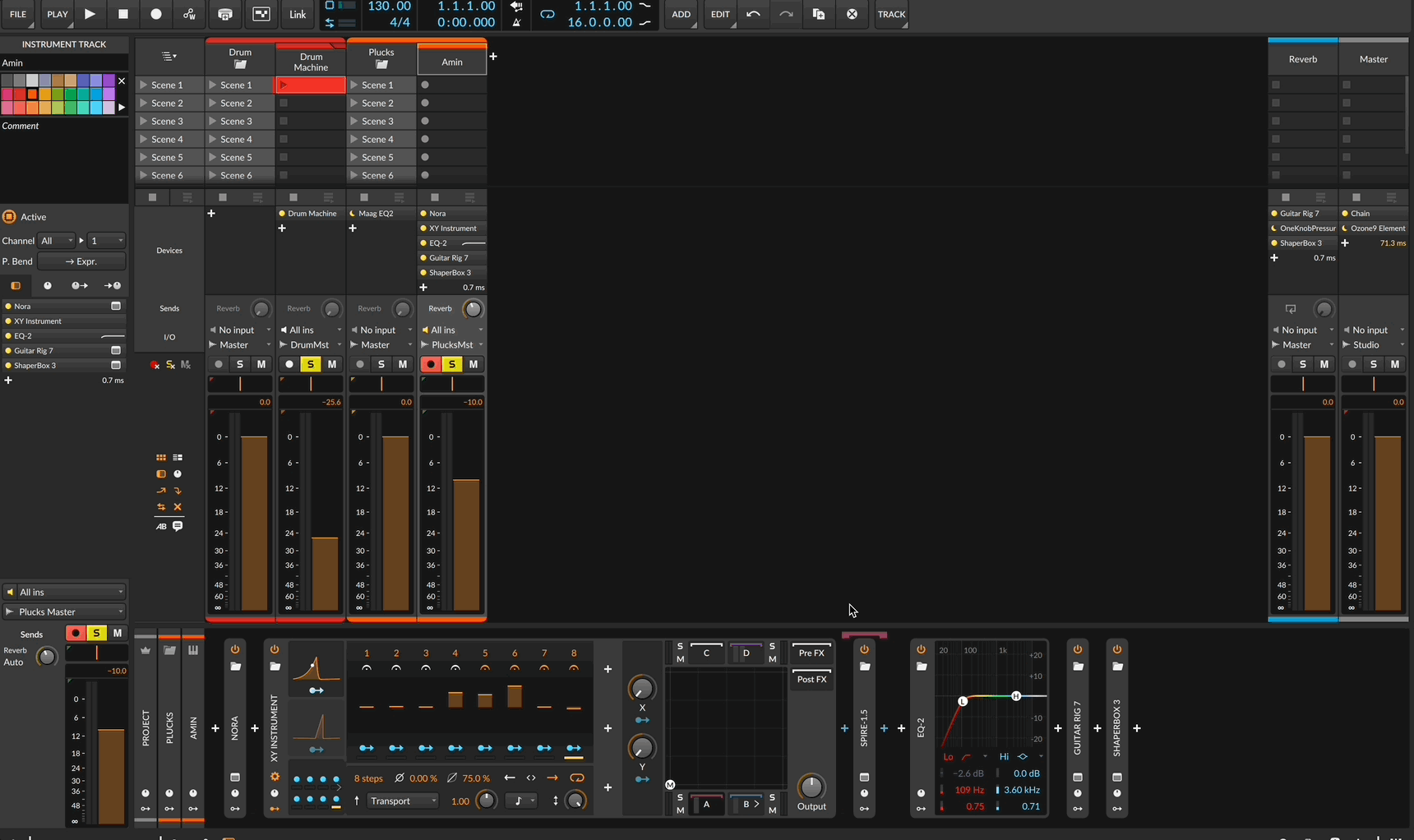Toggle EQ-2 device power icon in device panel
Image resolution: width=1414 pixels, height=840 pixels.
pyautogui.click(x=921, y=649)
